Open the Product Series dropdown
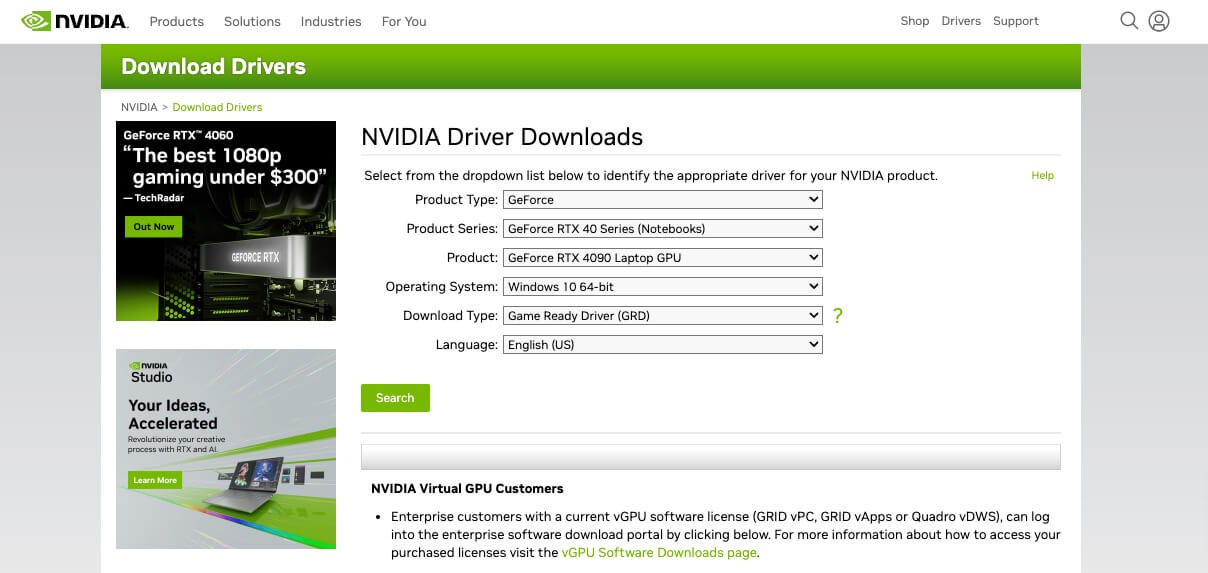This screenshot has width=1208, height=573. pyautogui.click(x=662, y=229)
